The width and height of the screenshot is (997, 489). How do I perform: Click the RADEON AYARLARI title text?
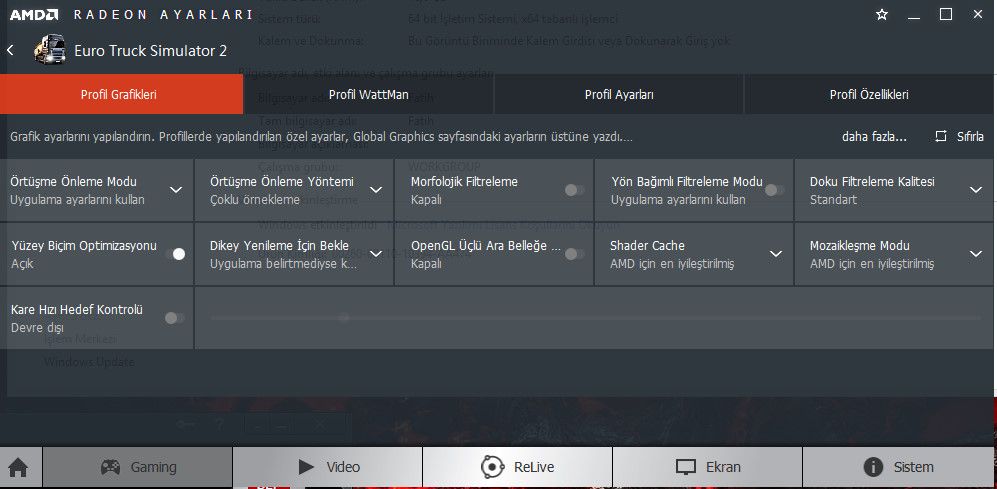tap(163, 15)
